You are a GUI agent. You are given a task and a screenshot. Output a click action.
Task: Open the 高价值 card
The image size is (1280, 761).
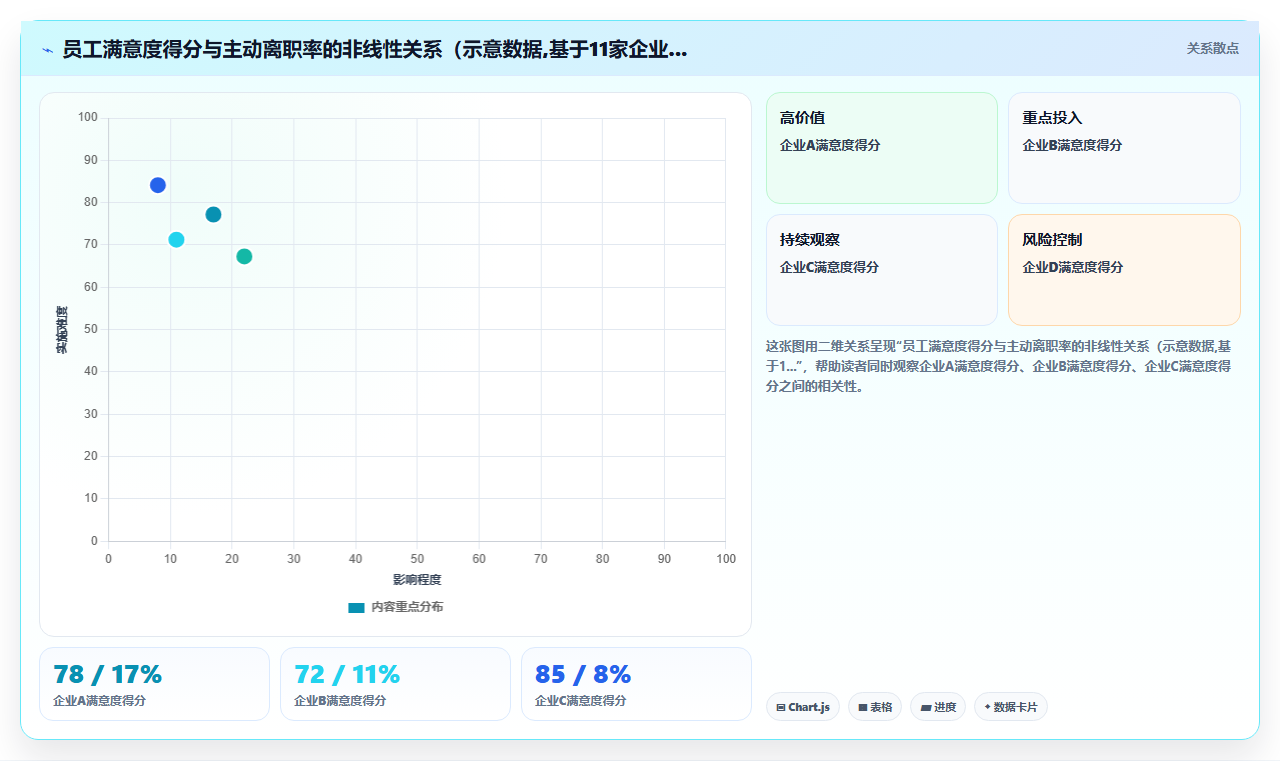coord(882,148)
